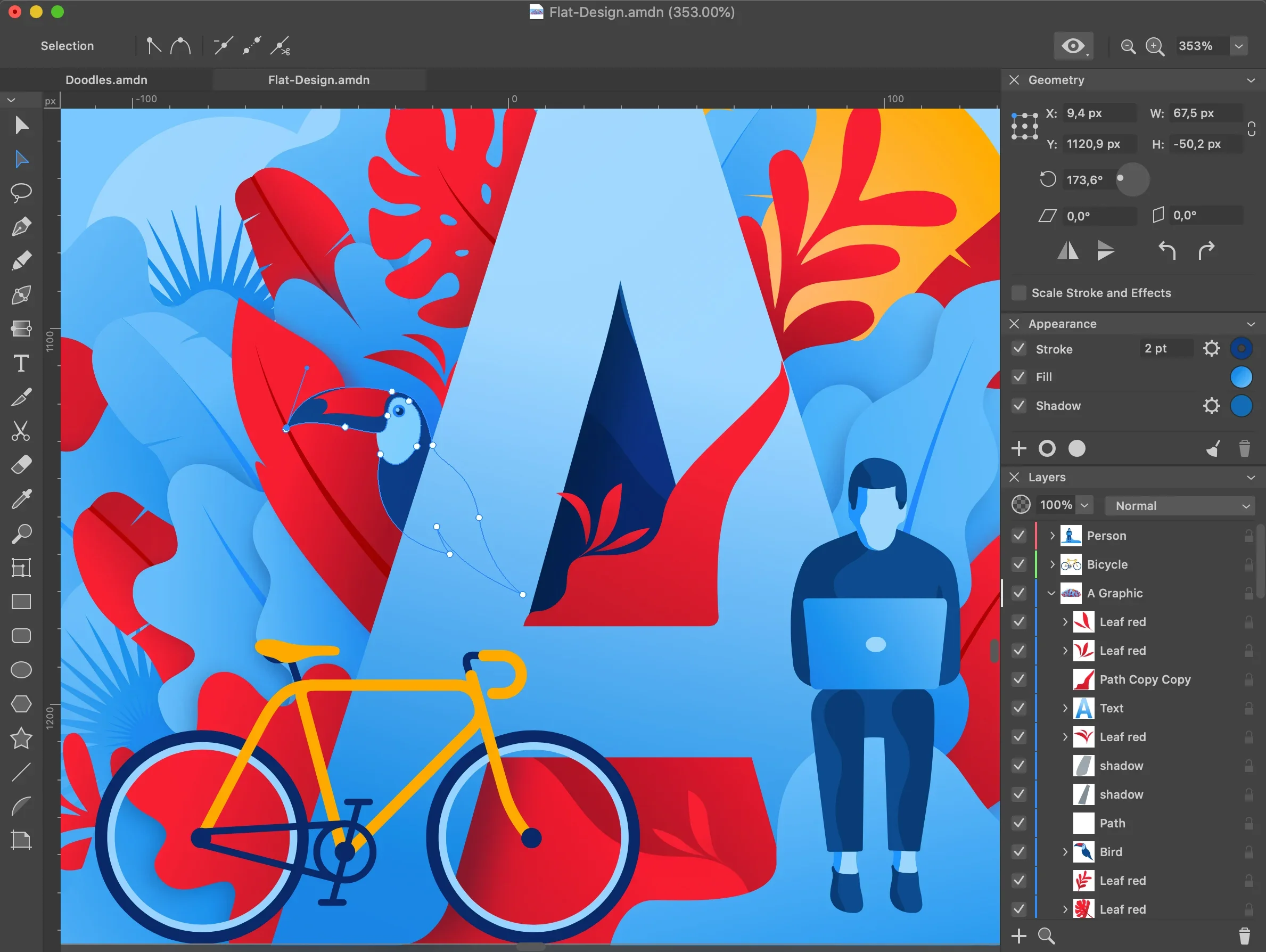This screenshot has height=952, width=1266.
Task: Disable the Shadow appearance checkbox
Action: click(1019, 405)
